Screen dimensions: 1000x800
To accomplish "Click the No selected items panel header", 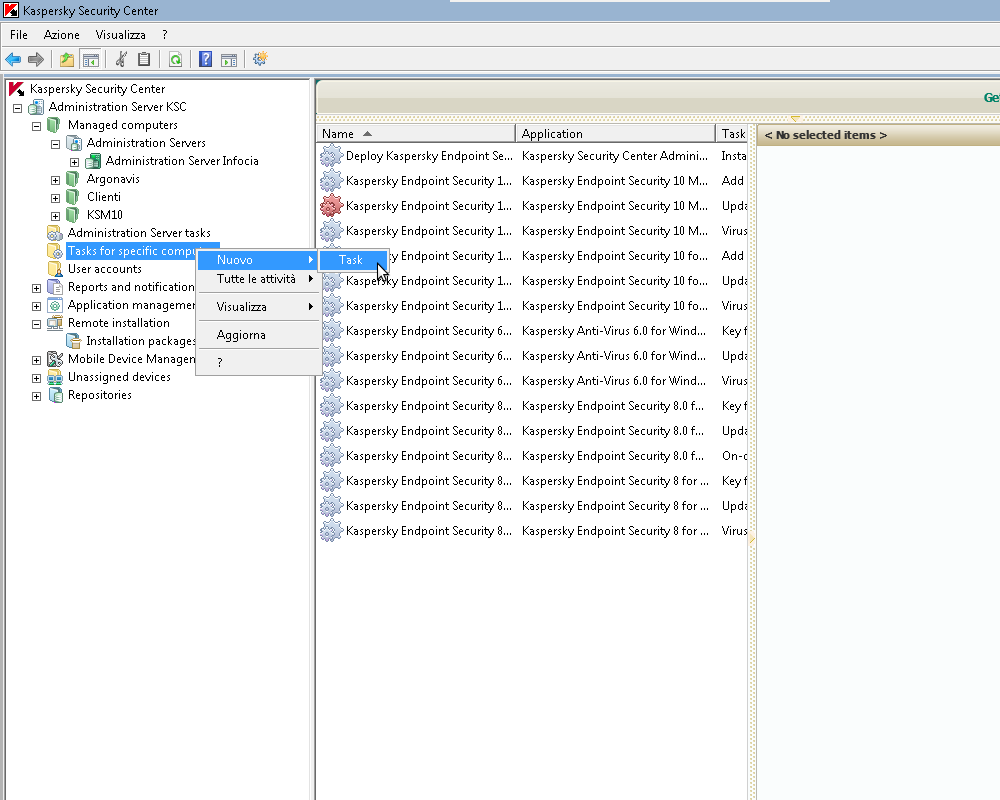I will coord(878,135).
